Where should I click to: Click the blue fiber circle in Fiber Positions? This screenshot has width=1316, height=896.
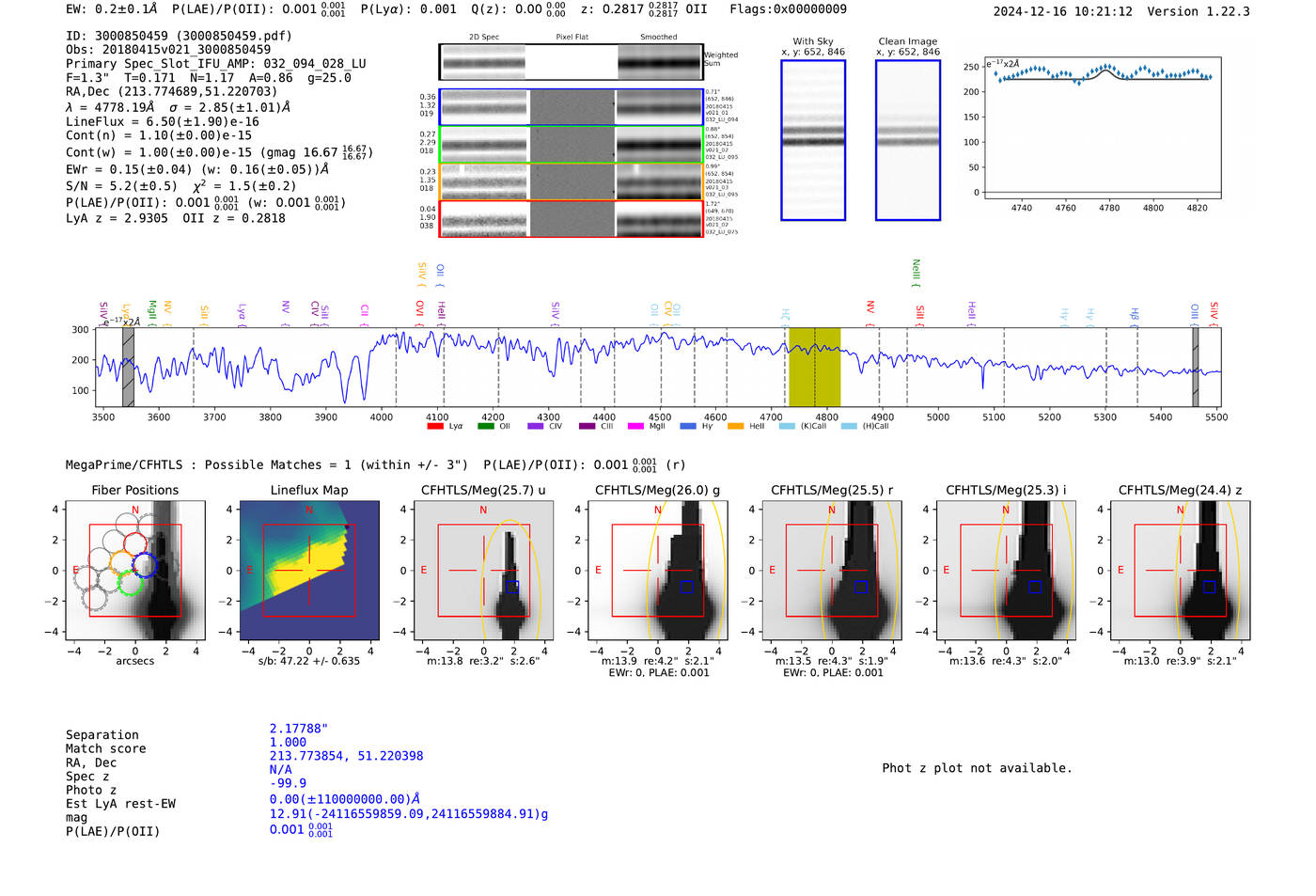click(x=144, y=564)
